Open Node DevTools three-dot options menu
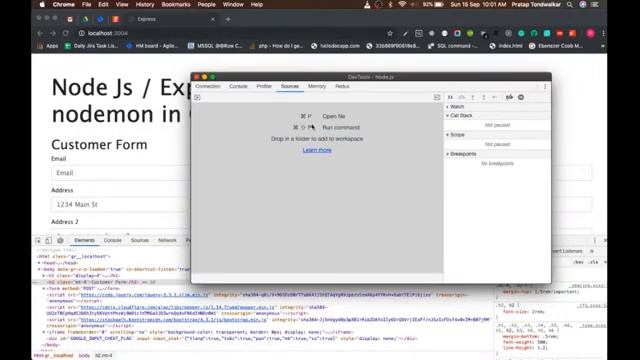The height and width of the screenshot is (360, 640). pos(545,86)
